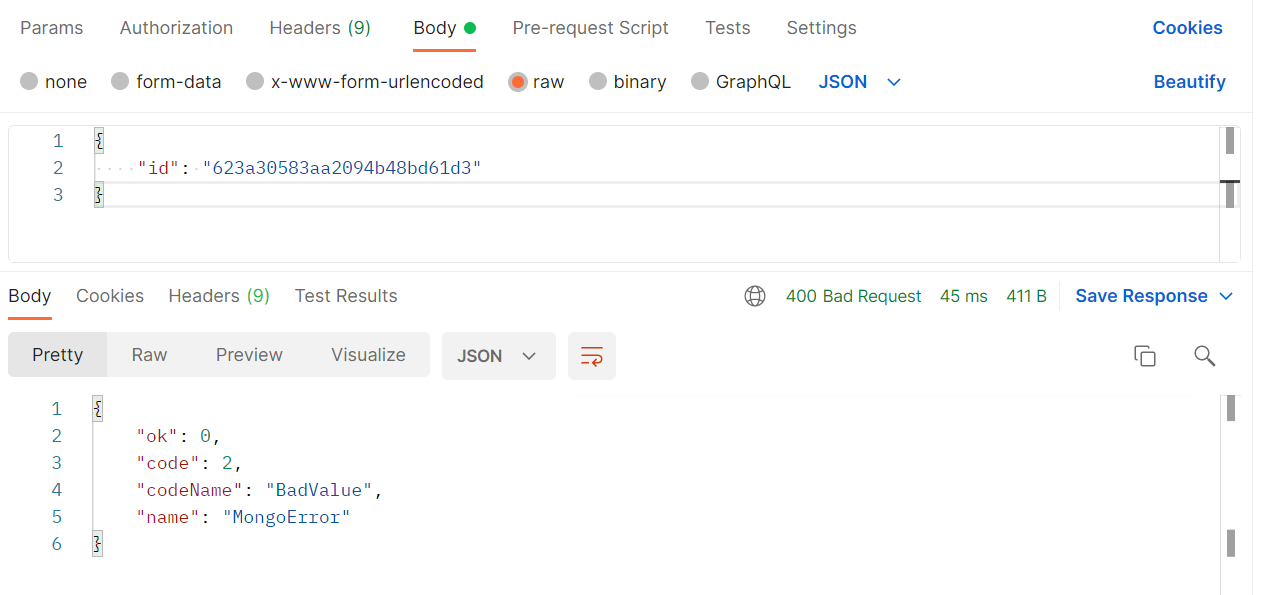The width and height of the screenshot is (1267, 595).
Task: Open the request Authorization tab
Action: tap(176, 28)
